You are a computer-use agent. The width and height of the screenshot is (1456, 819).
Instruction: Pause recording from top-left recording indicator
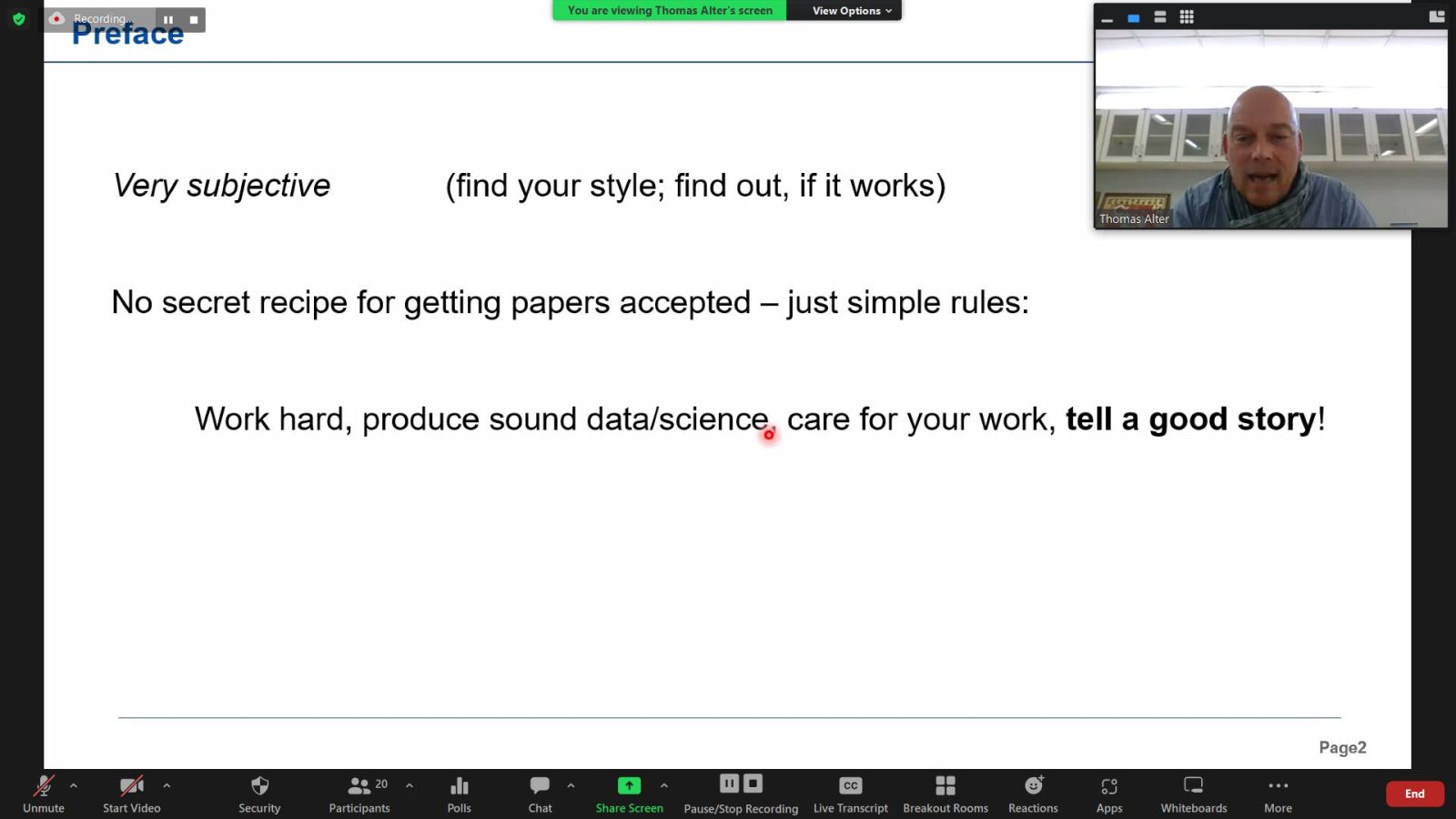click(x=168, y=19)
